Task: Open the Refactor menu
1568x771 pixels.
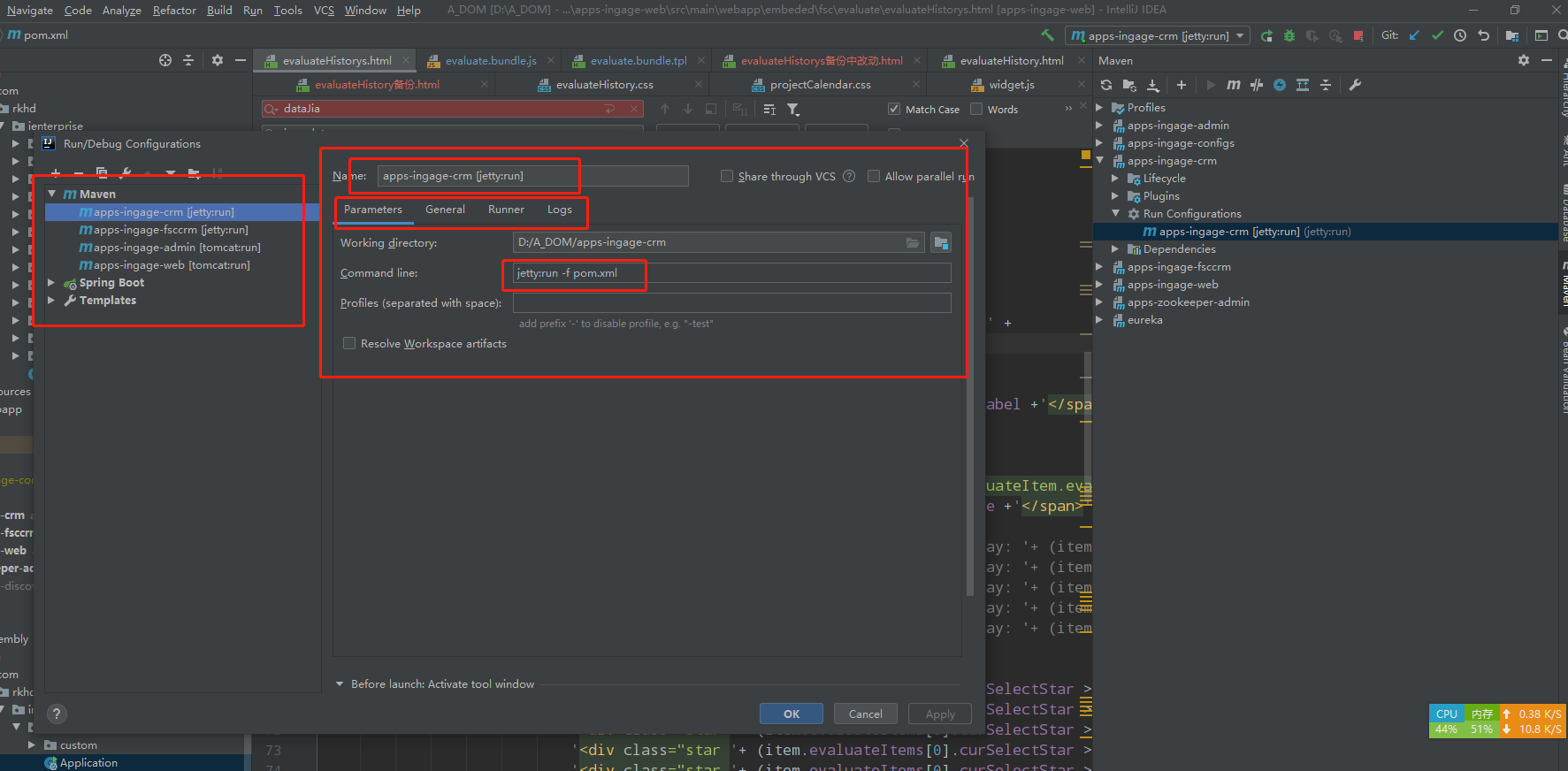Action: pyautogui.click(x=174, y=11)
